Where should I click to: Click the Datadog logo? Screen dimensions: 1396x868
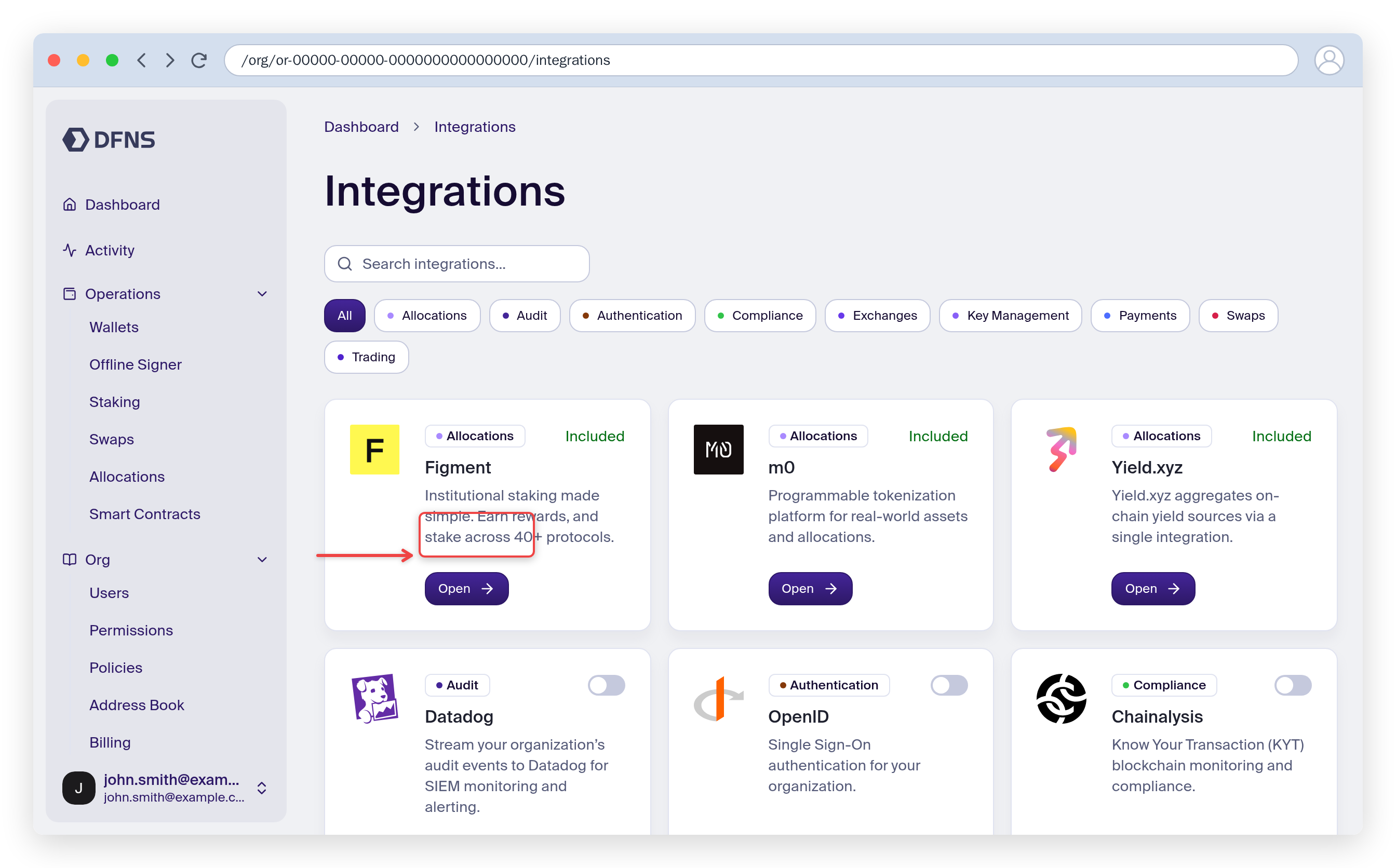(374, 699)
